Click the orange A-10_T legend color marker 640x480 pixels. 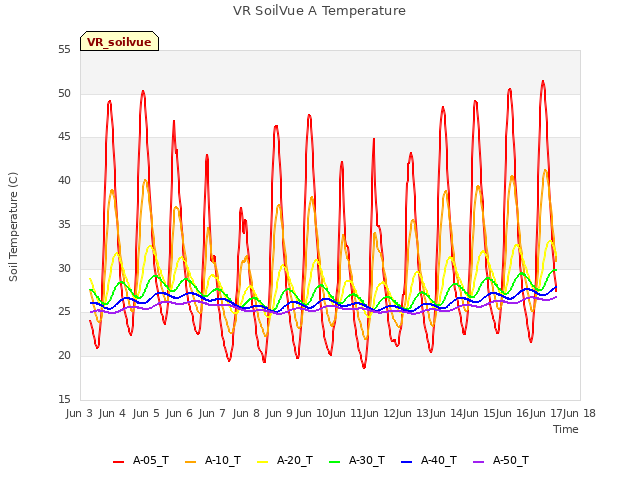pyautogui.click(x=190, y=462)
